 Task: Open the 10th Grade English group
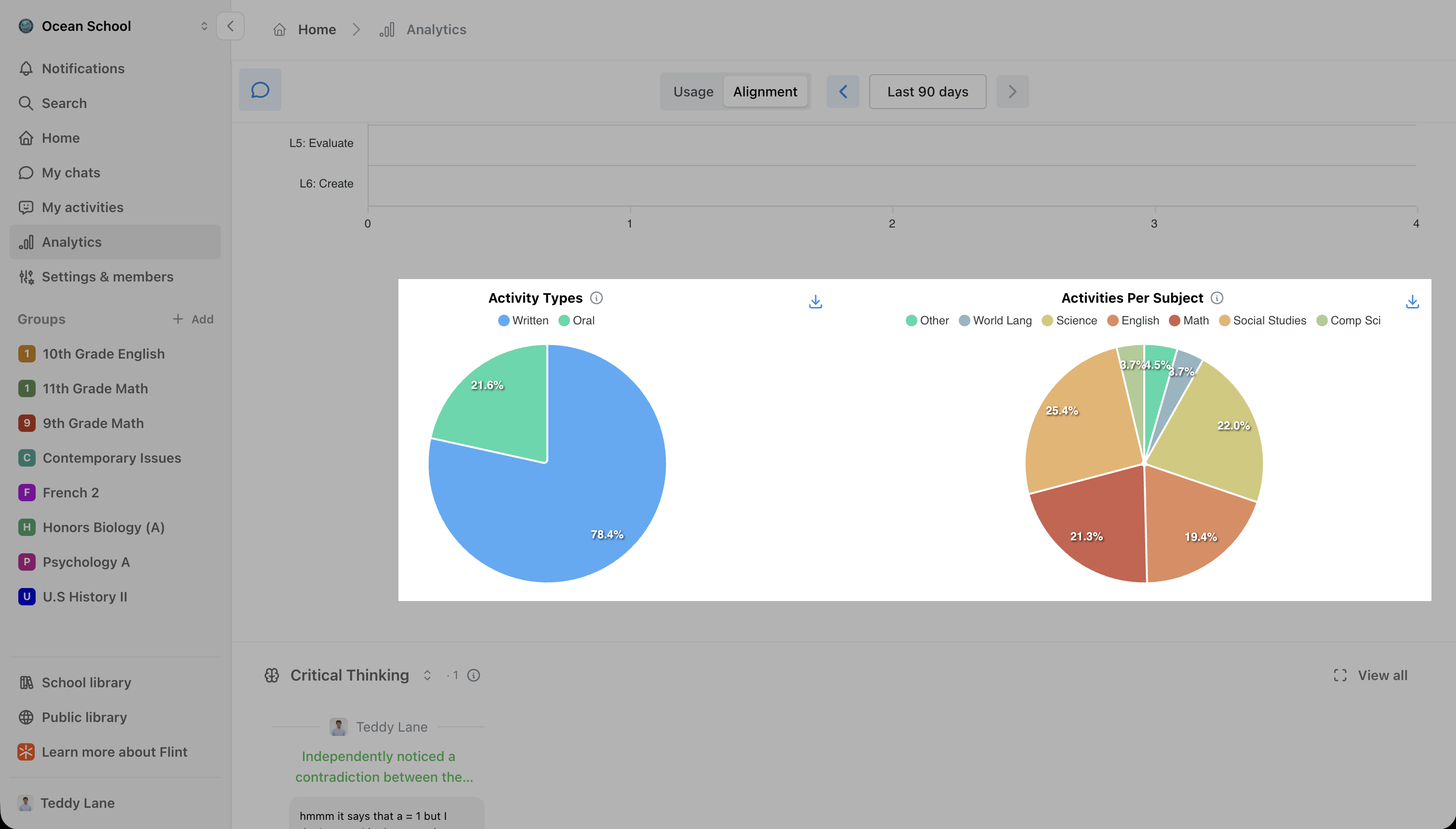coord(115,354)
